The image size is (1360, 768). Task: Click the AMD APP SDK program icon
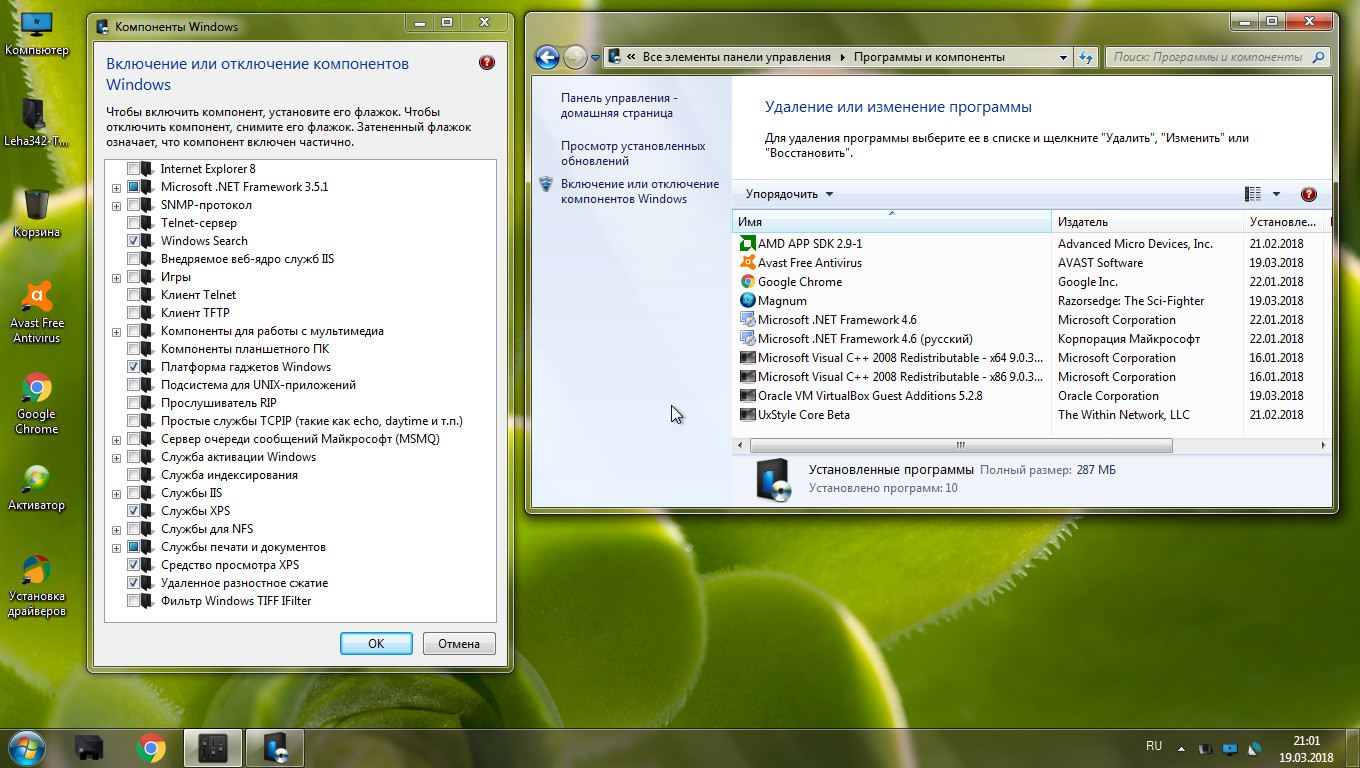747,243
